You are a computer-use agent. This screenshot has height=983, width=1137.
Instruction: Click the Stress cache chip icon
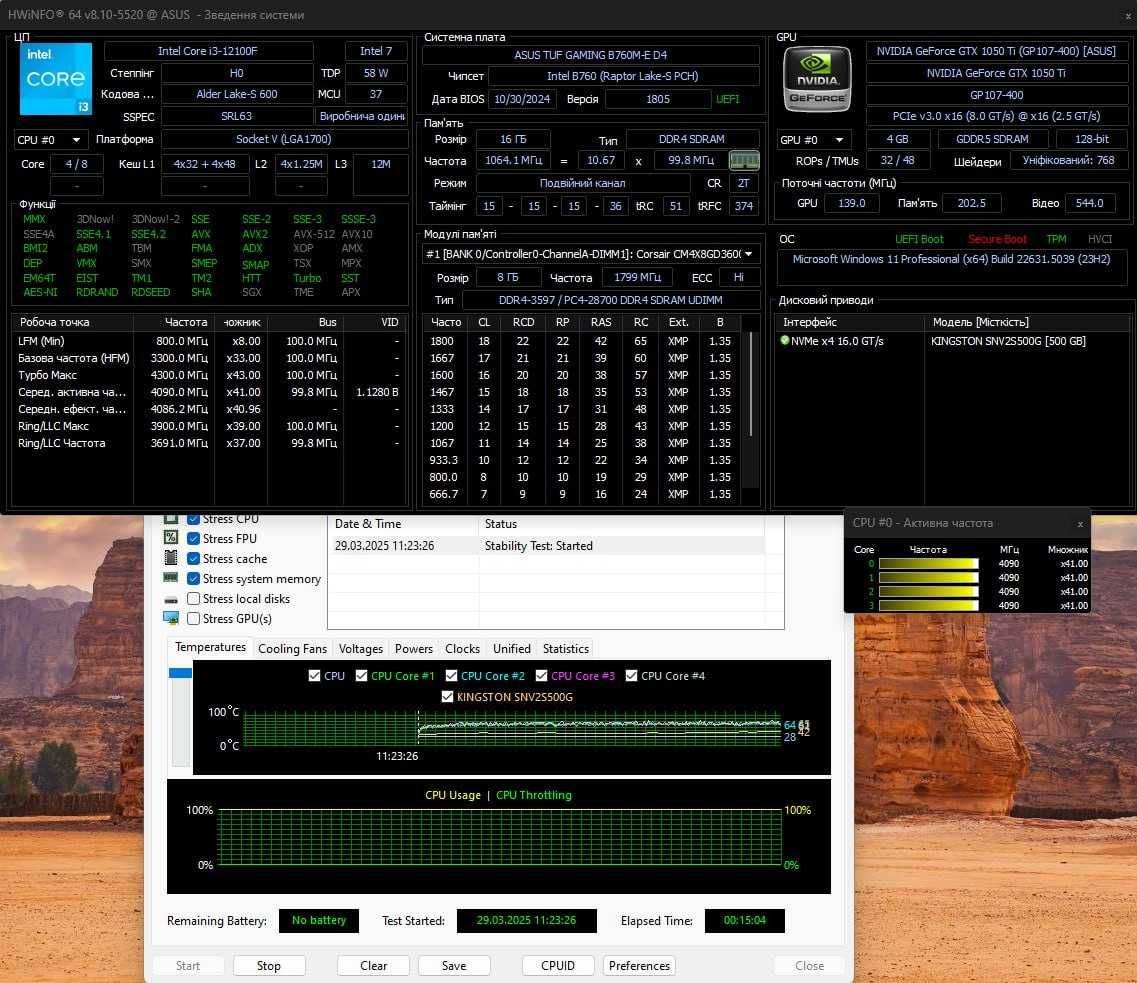click(x=171, y=558)
